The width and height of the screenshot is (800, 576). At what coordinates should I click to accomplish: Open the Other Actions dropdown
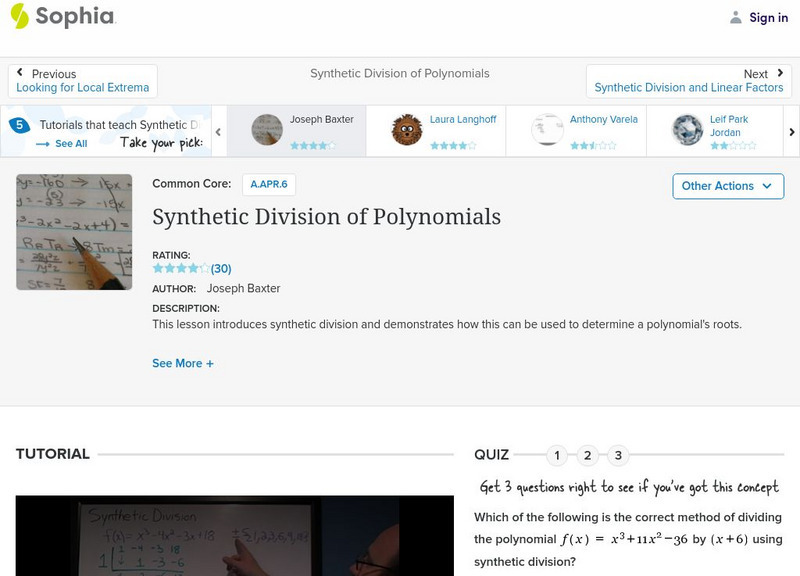pos(727,186)
